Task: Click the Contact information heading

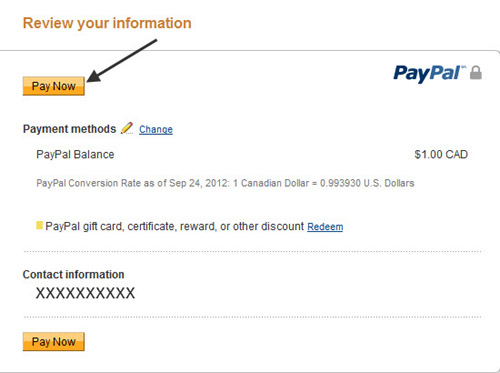Action: click(73, 274)
